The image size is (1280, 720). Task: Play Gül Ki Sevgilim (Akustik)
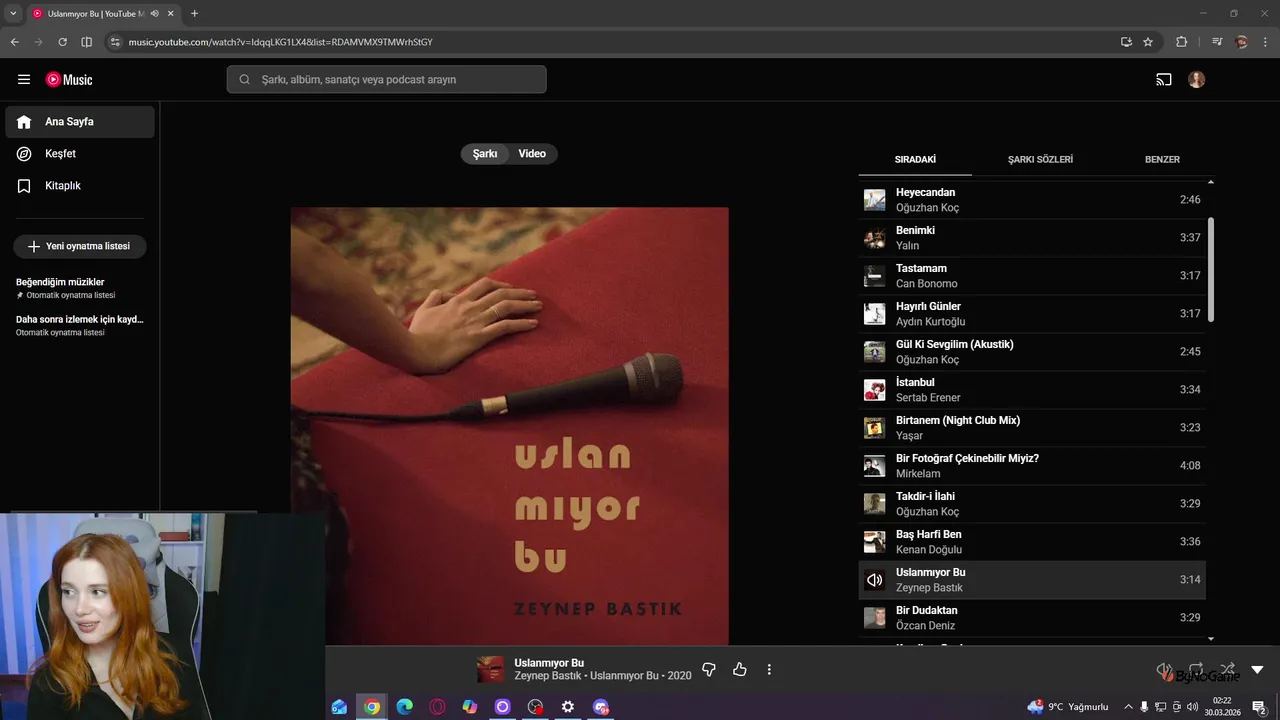(x=1032, y=352)
